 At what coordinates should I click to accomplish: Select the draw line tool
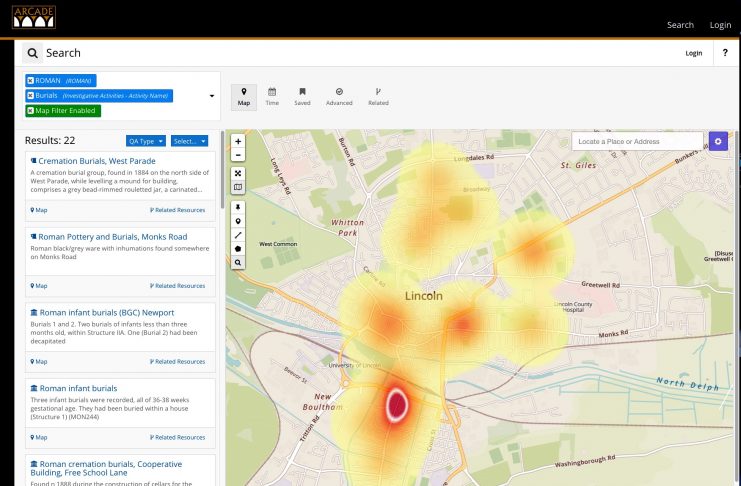[x=238, y=234]
